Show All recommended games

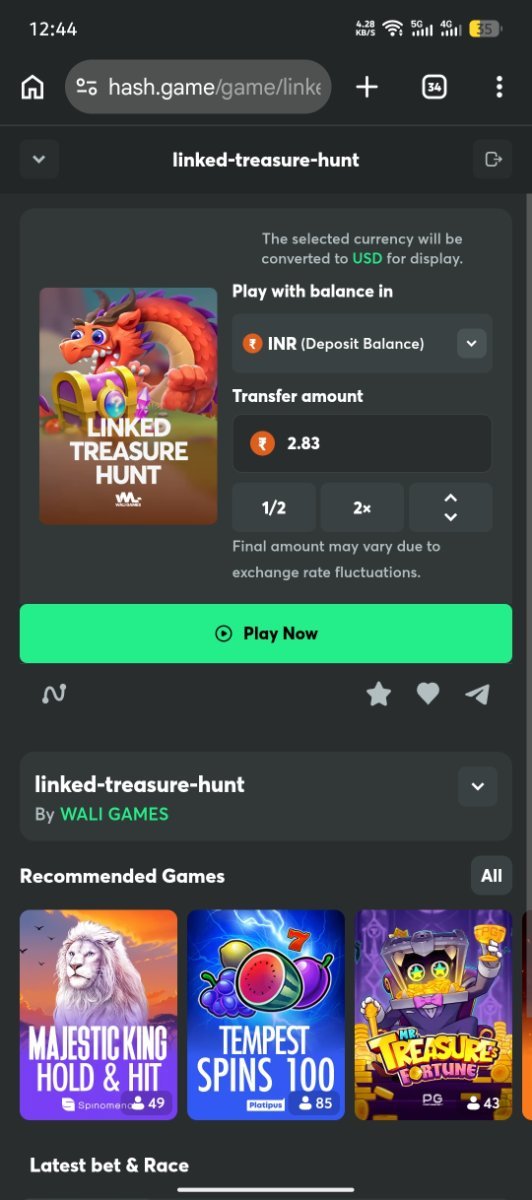[491, 876]
